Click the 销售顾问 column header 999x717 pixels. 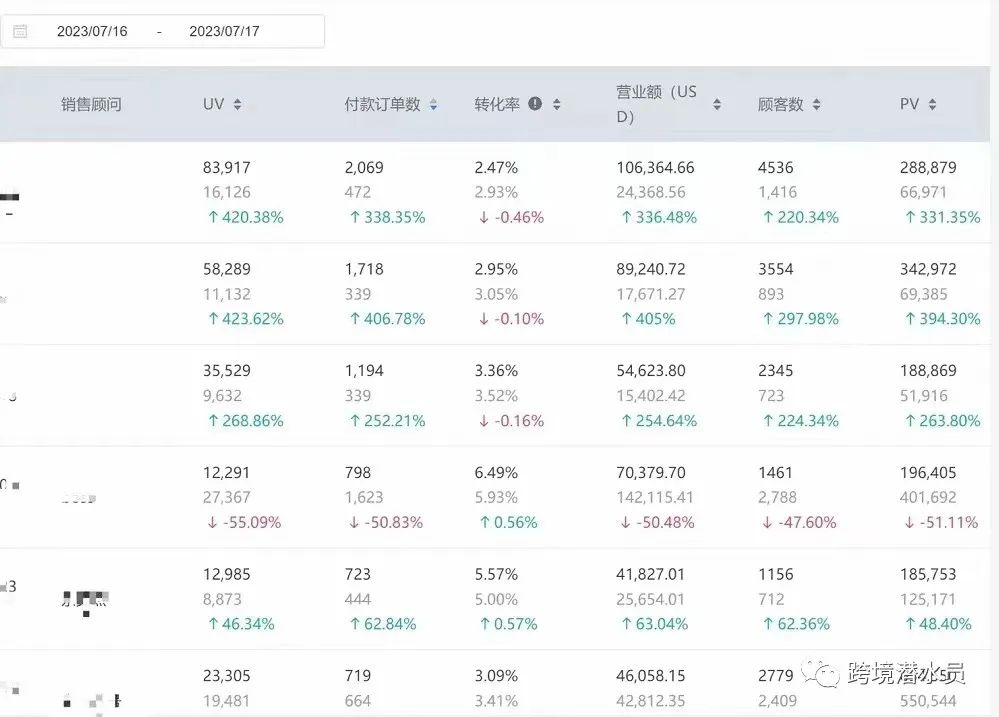(x=91, y=105)
